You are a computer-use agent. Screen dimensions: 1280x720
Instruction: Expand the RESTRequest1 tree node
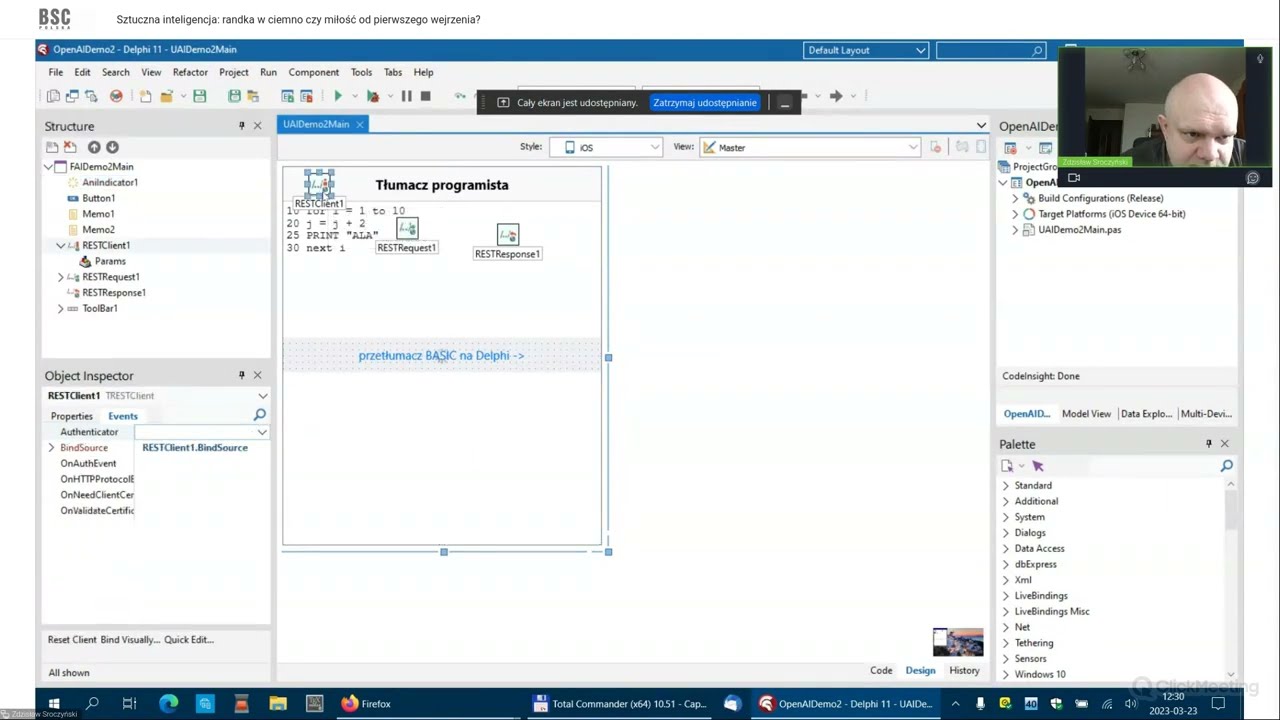[61, 277]
